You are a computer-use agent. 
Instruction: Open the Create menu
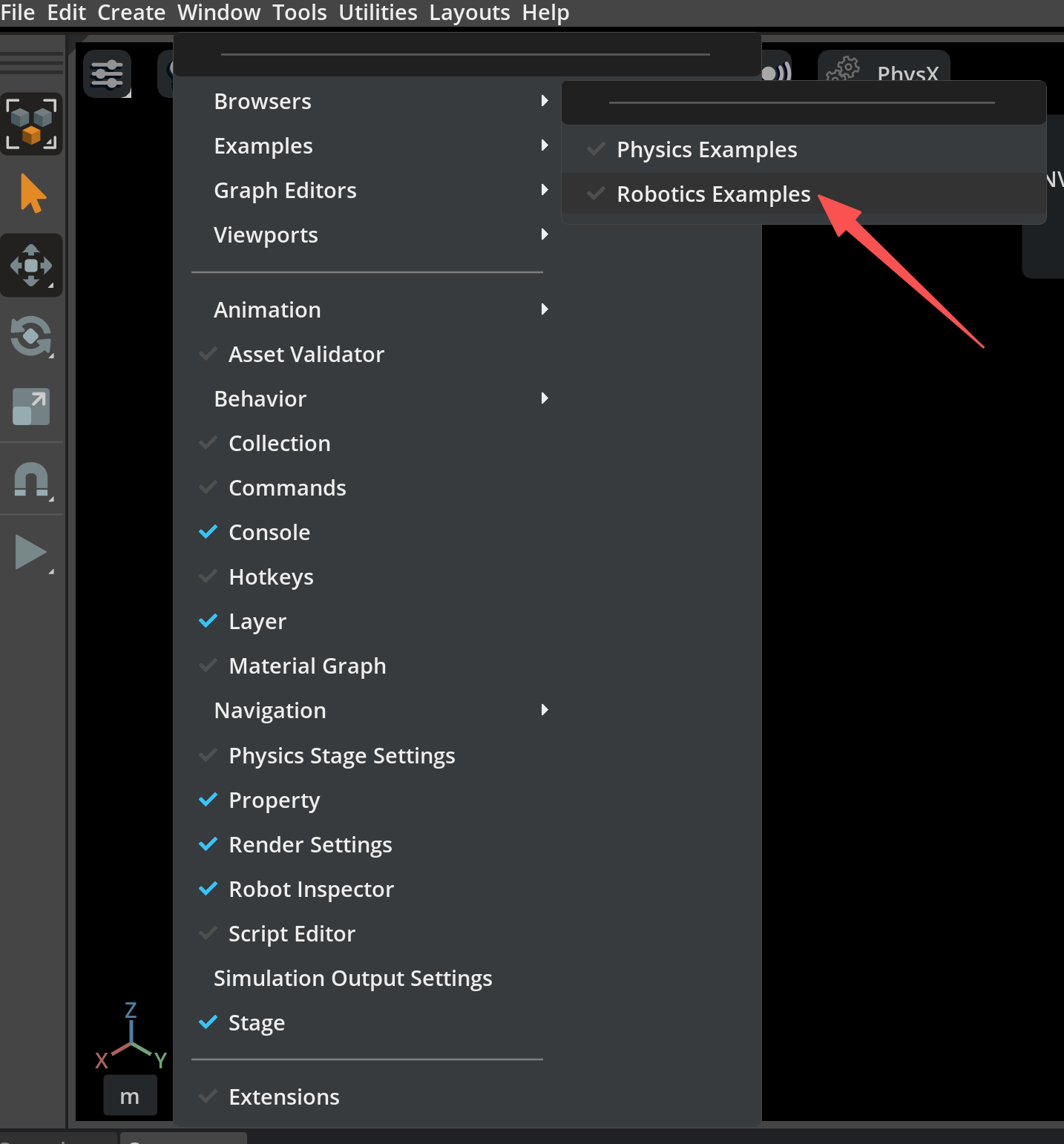(131, 13)
